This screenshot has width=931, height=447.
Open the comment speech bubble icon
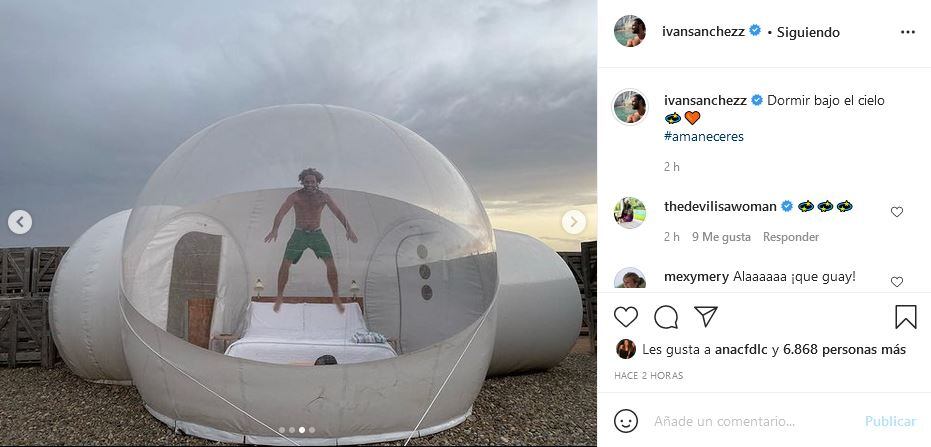point(666,317)
